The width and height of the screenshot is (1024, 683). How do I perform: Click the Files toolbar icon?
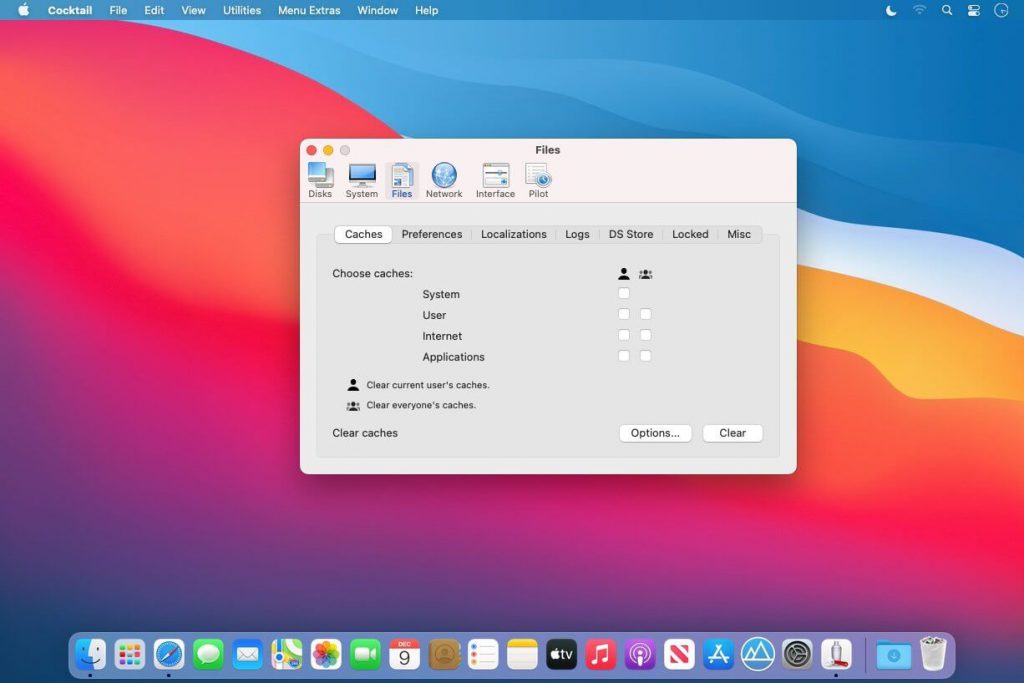coord(402,180)
